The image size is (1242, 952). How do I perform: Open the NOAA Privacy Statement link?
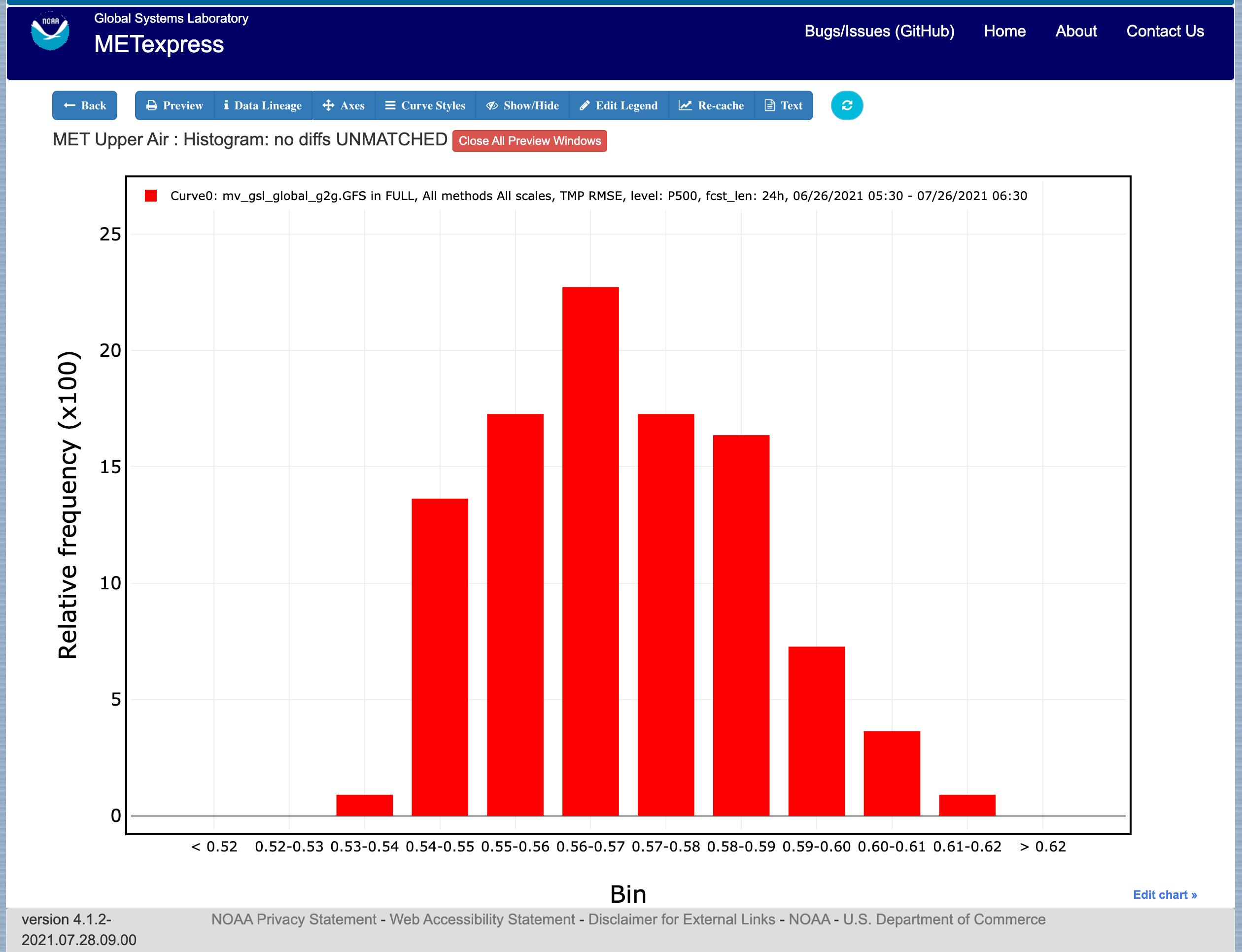coord(293,919)
